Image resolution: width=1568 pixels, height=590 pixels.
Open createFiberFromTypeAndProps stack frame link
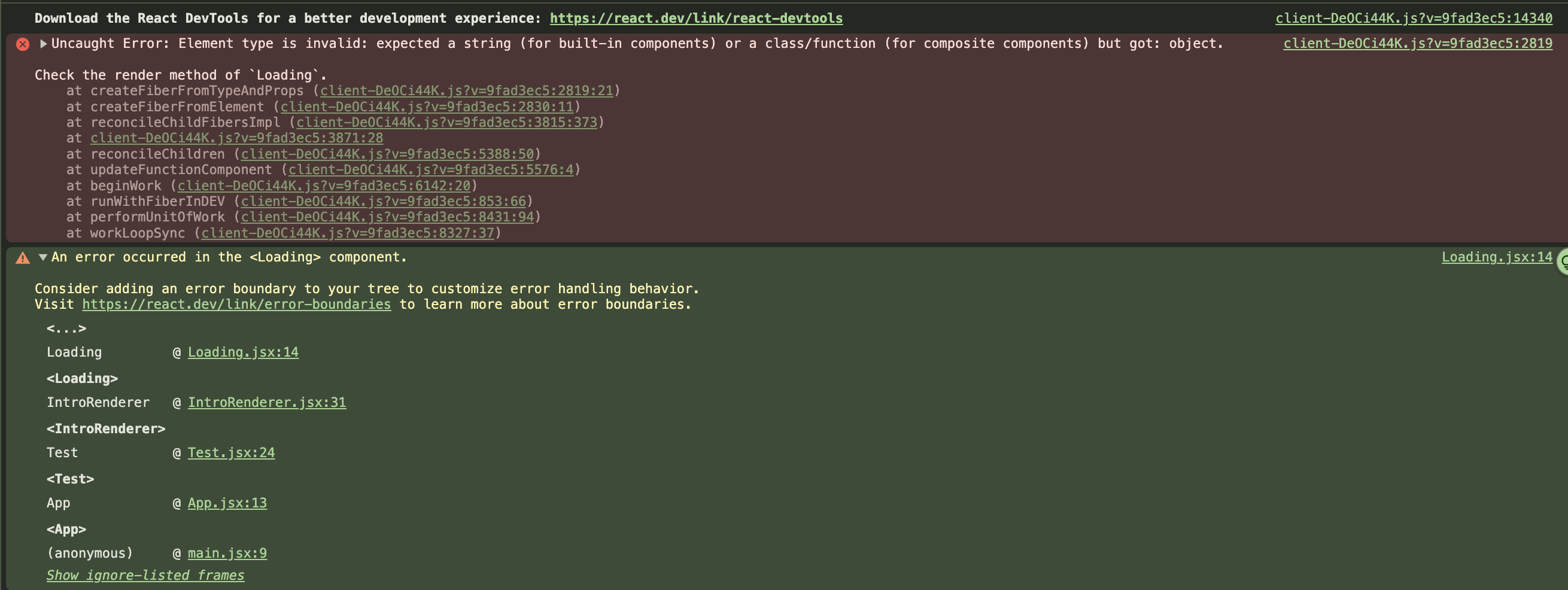tap(466, 91)
